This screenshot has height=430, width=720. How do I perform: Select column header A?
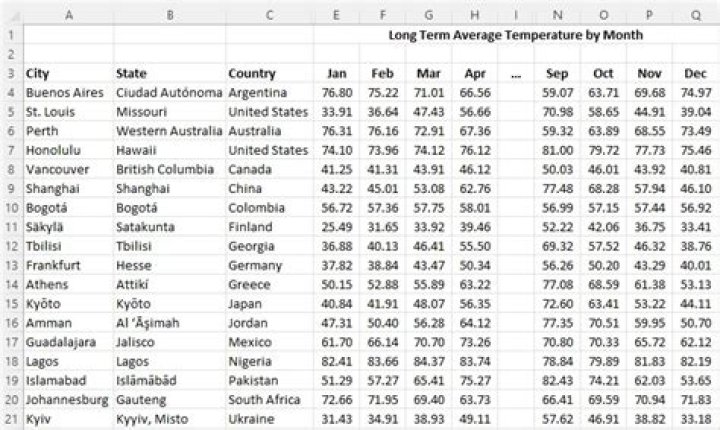click(67, 15)
